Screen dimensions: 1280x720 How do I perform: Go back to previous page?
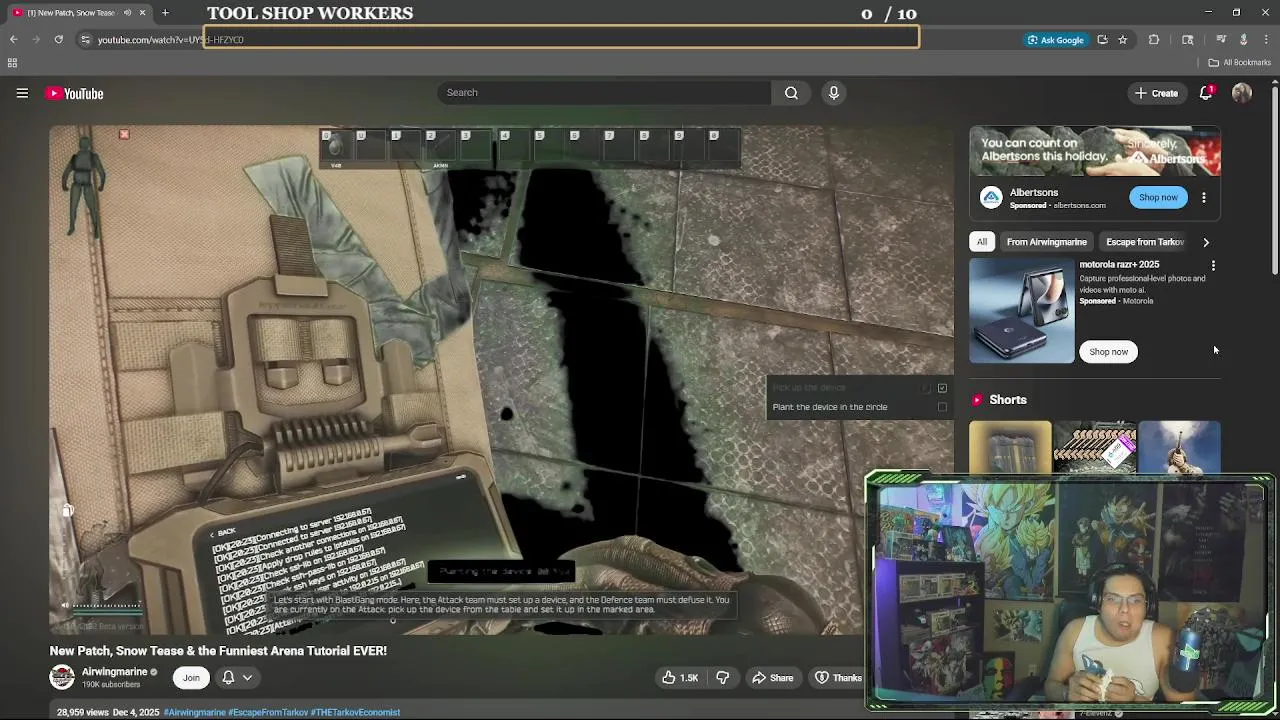14,40
